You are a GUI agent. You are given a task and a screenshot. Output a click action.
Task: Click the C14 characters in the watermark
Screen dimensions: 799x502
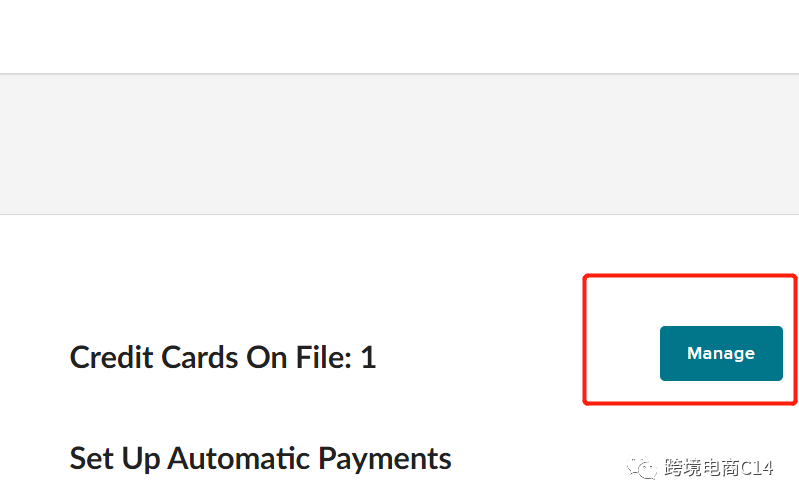757,468
